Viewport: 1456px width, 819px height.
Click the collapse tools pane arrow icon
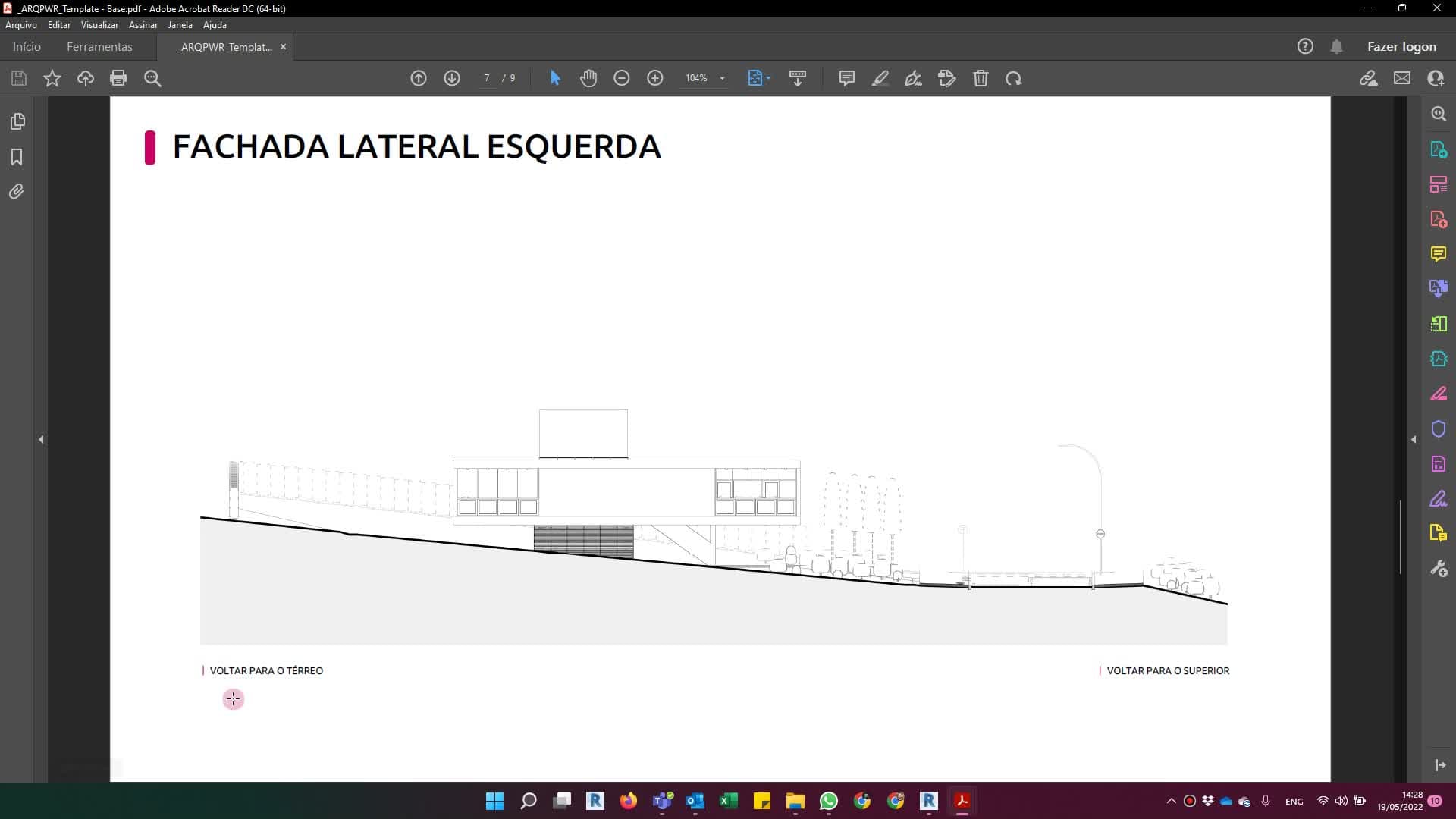(1440, 765)
